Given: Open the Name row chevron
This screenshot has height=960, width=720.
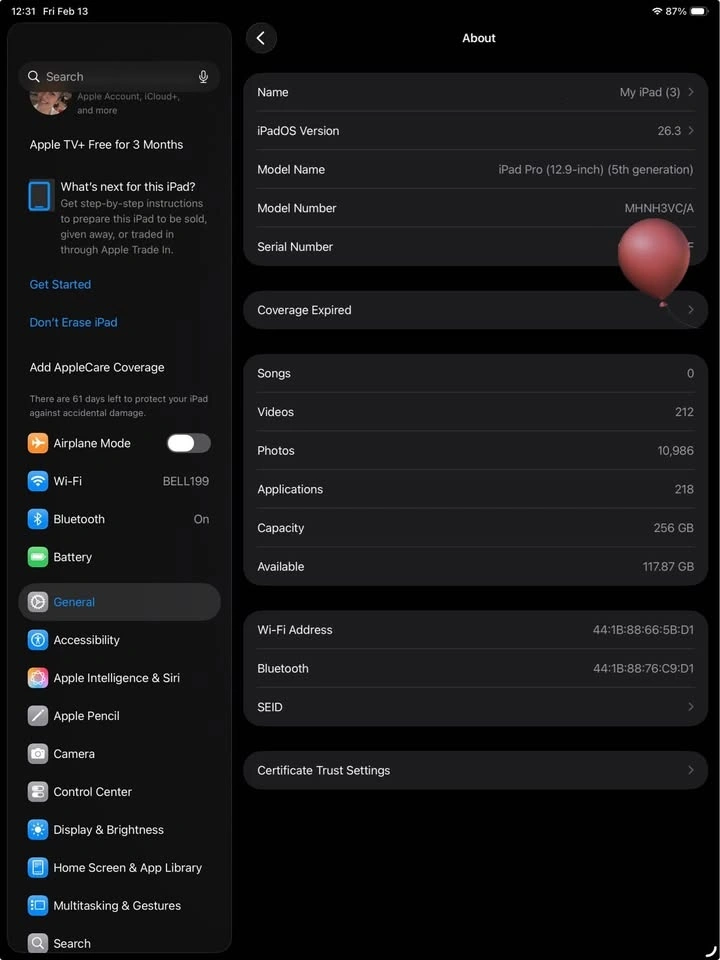Looking at the screenshot, I should point(690,92).
